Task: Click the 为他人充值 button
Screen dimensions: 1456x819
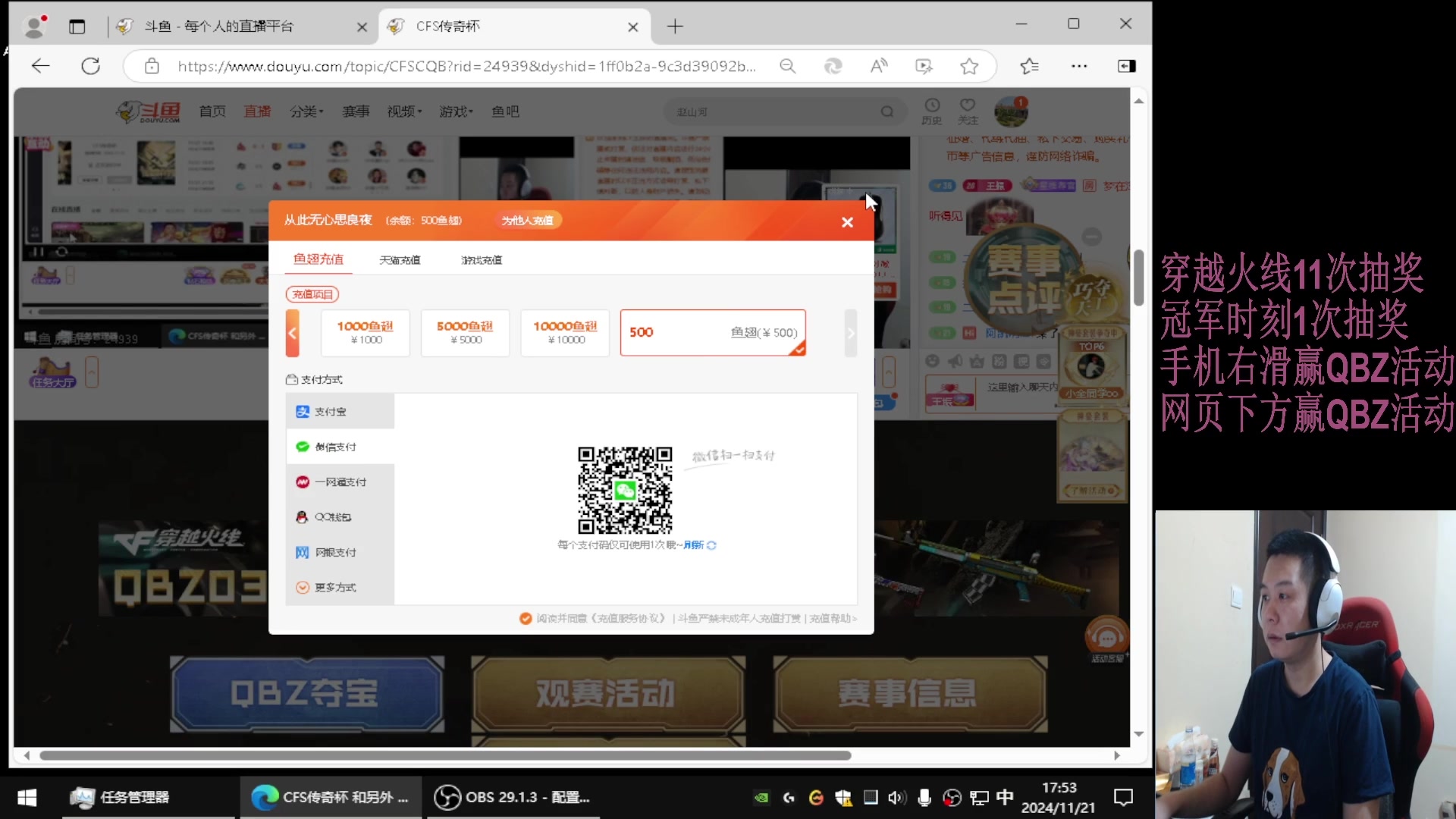Action: coord(527,220)
